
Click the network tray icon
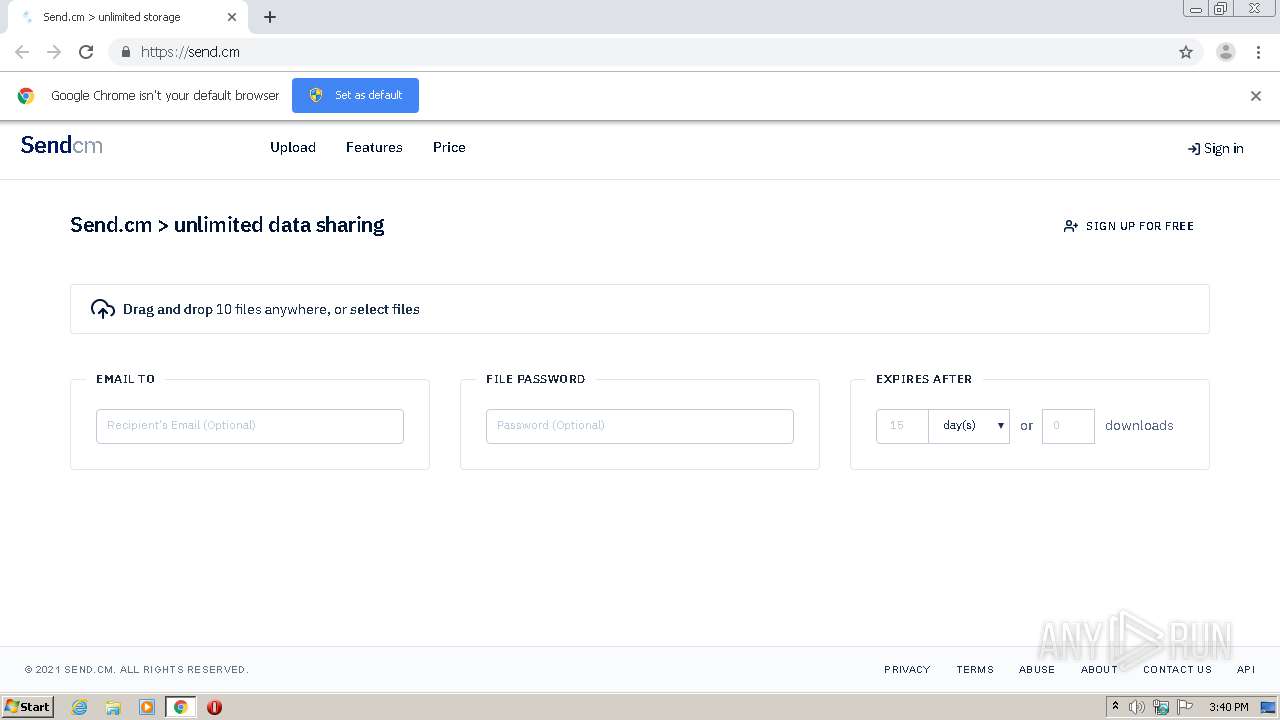(x=1161, y=707)
